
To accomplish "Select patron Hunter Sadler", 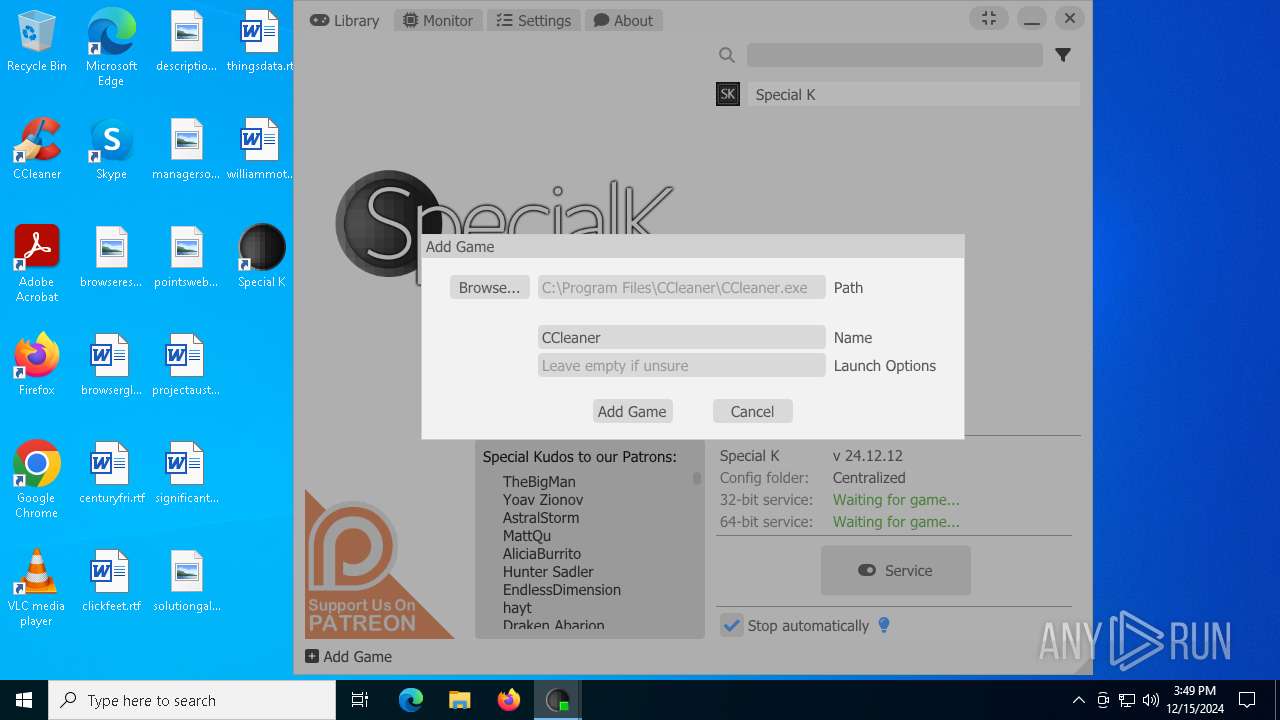I will click(548, 571).
